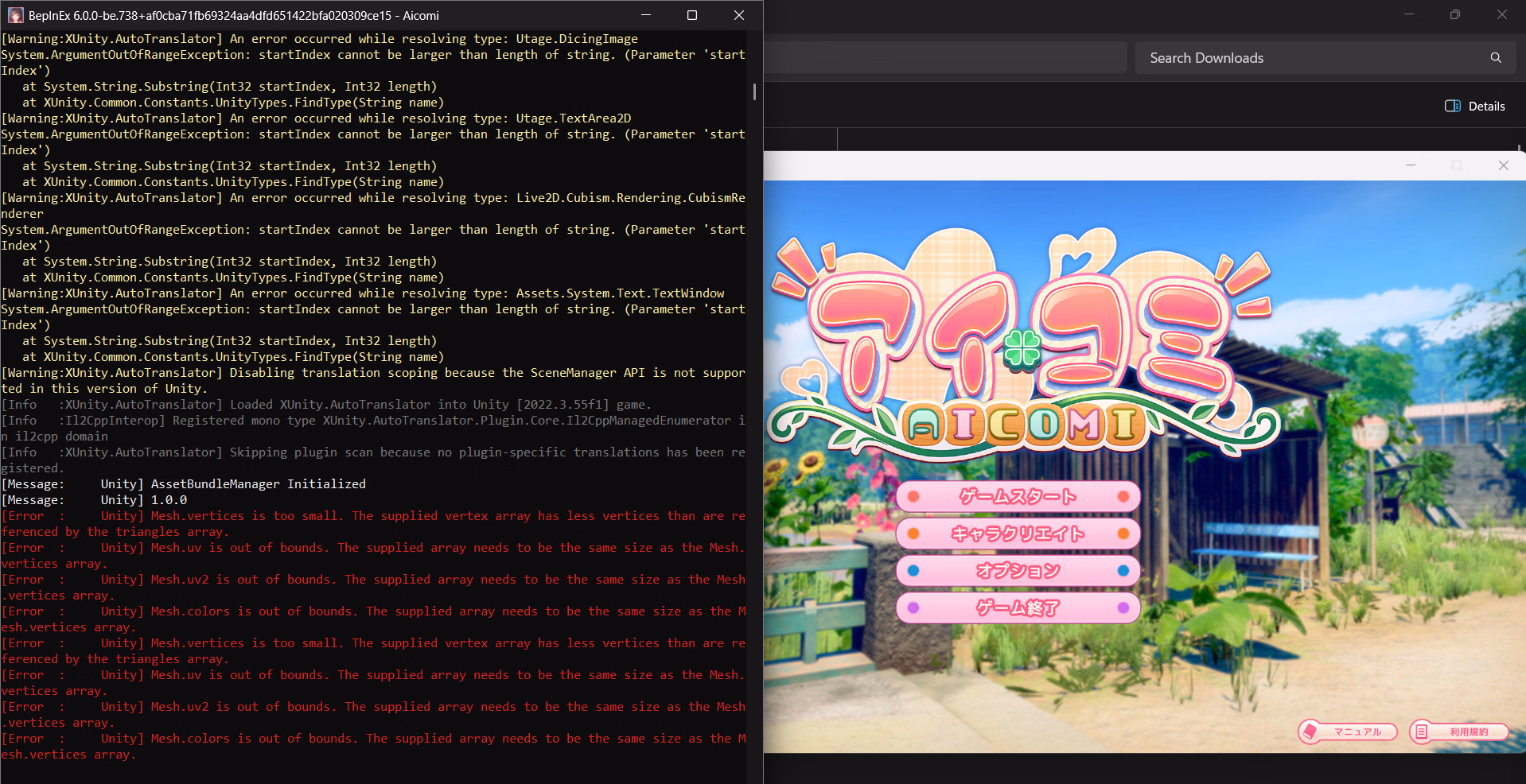Click the BepInEx console scrollbar thumb
The height and width of the screenshot is (784, 1526).
(754, 91)
